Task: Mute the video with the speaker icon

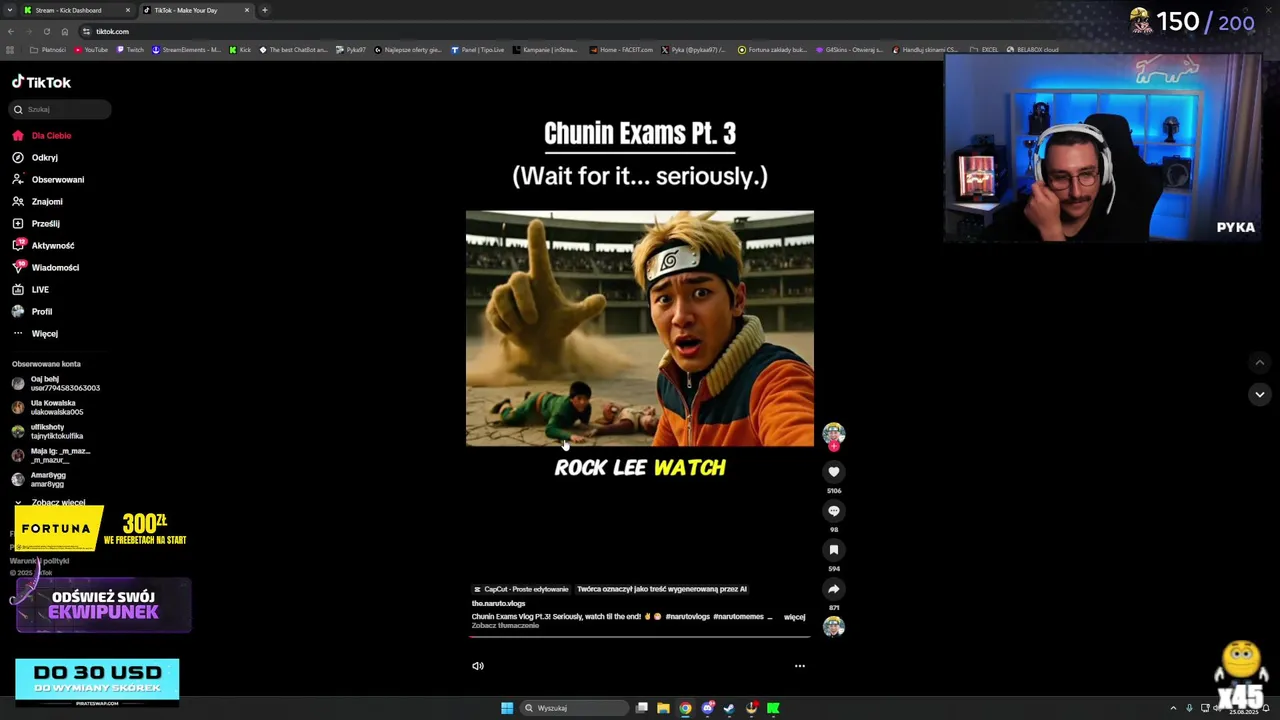Action: pos(478,666)
